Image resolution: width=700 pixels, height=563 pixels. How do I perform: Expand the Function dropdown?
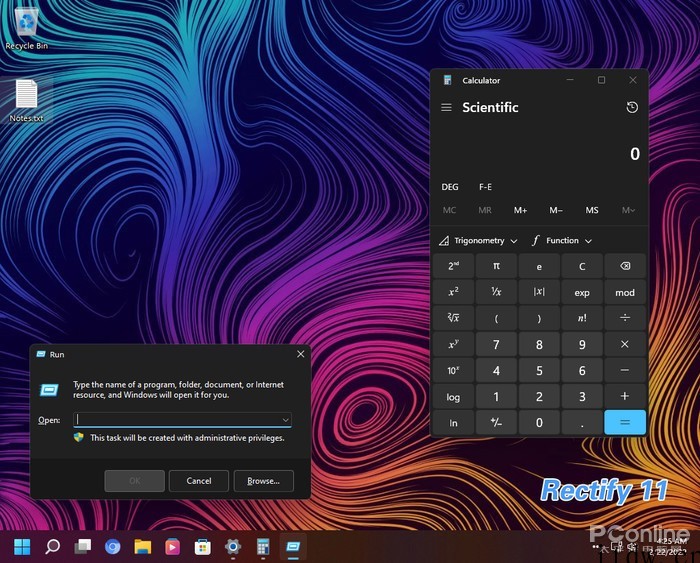pyautogui.click(x=562, y=241)
